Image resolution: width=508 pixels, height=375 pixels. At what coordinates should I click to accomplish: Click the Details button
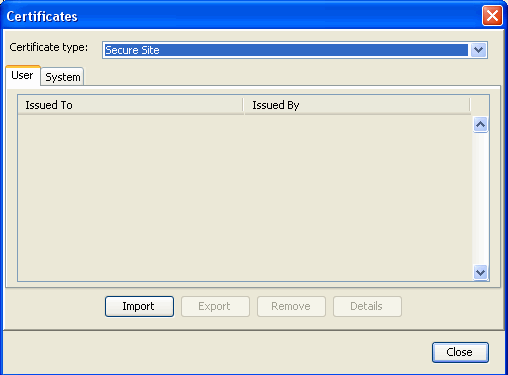pyautogui.click(x=367, y=306)
